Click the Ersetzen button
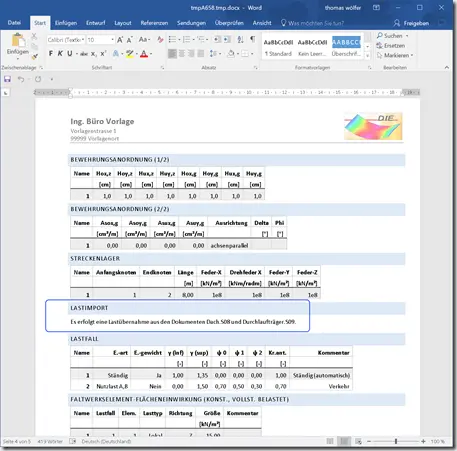This screenshot has width=457, height=451. [391, 46]
